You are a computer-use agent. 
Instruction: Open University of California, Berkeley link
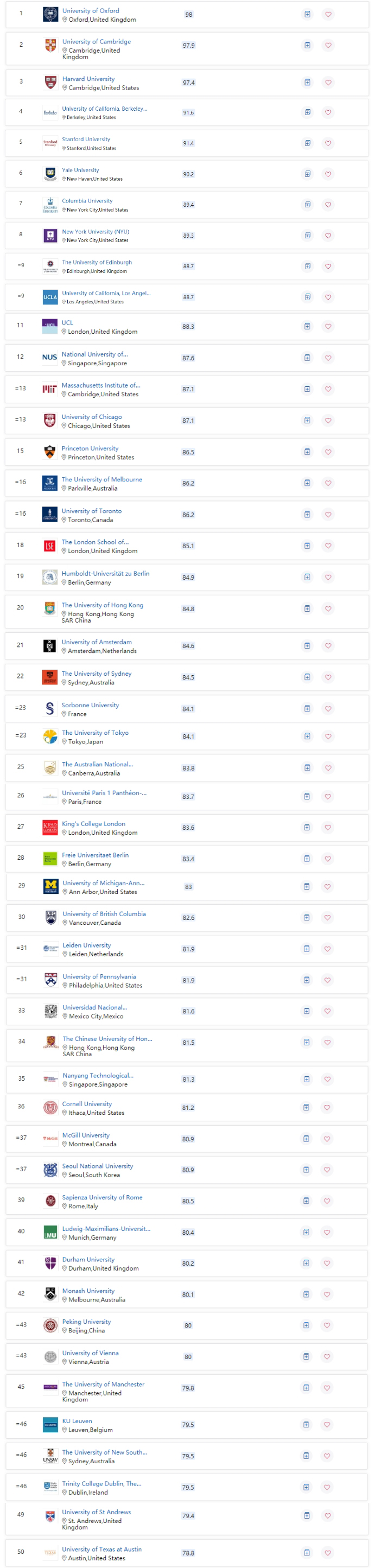pyautogui.click(x=105, y=109)
